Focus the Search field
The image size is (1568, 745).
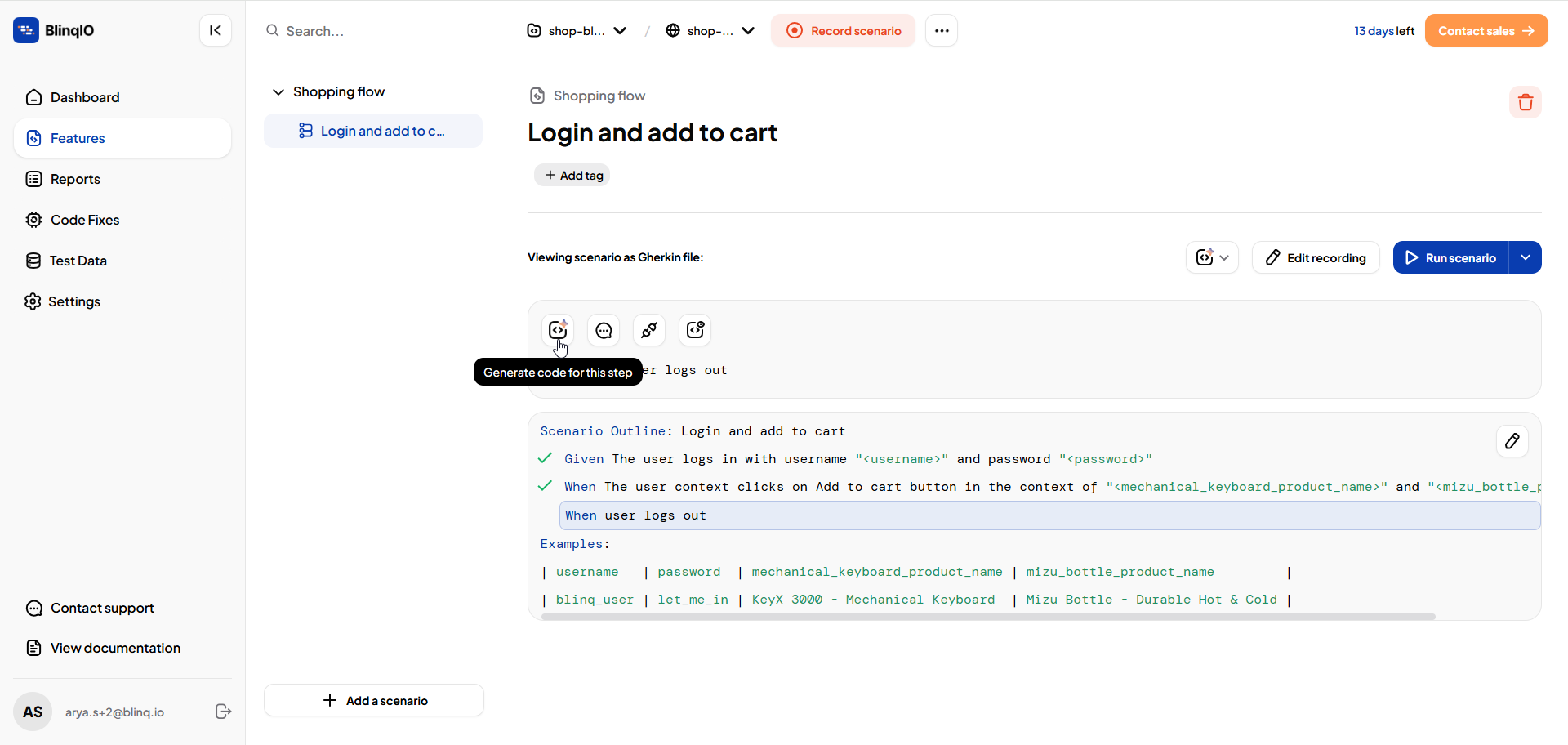tap(373, 31)
